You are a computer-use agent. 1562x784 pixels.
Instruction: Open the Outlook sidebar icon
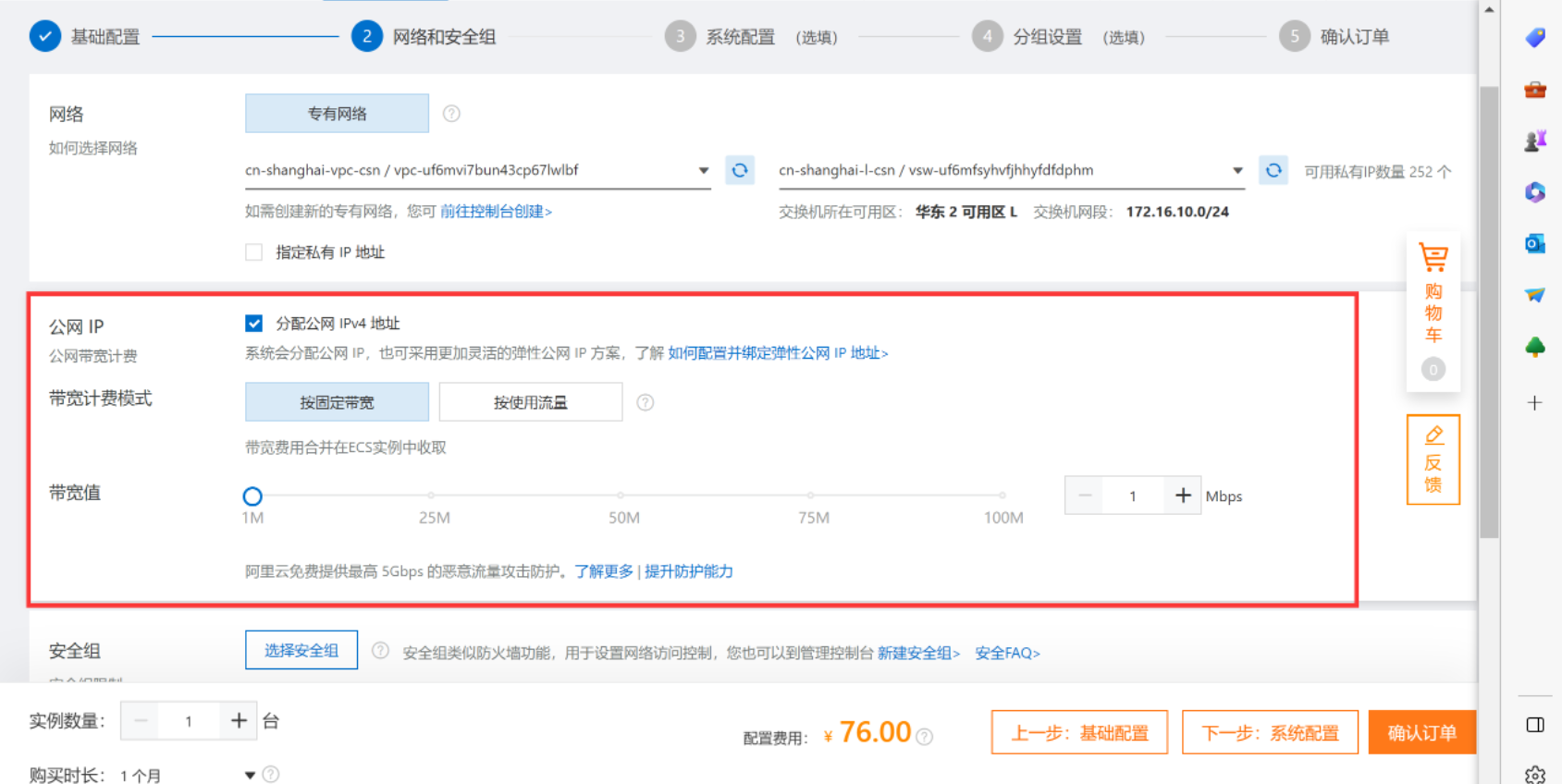(1535, 244)
